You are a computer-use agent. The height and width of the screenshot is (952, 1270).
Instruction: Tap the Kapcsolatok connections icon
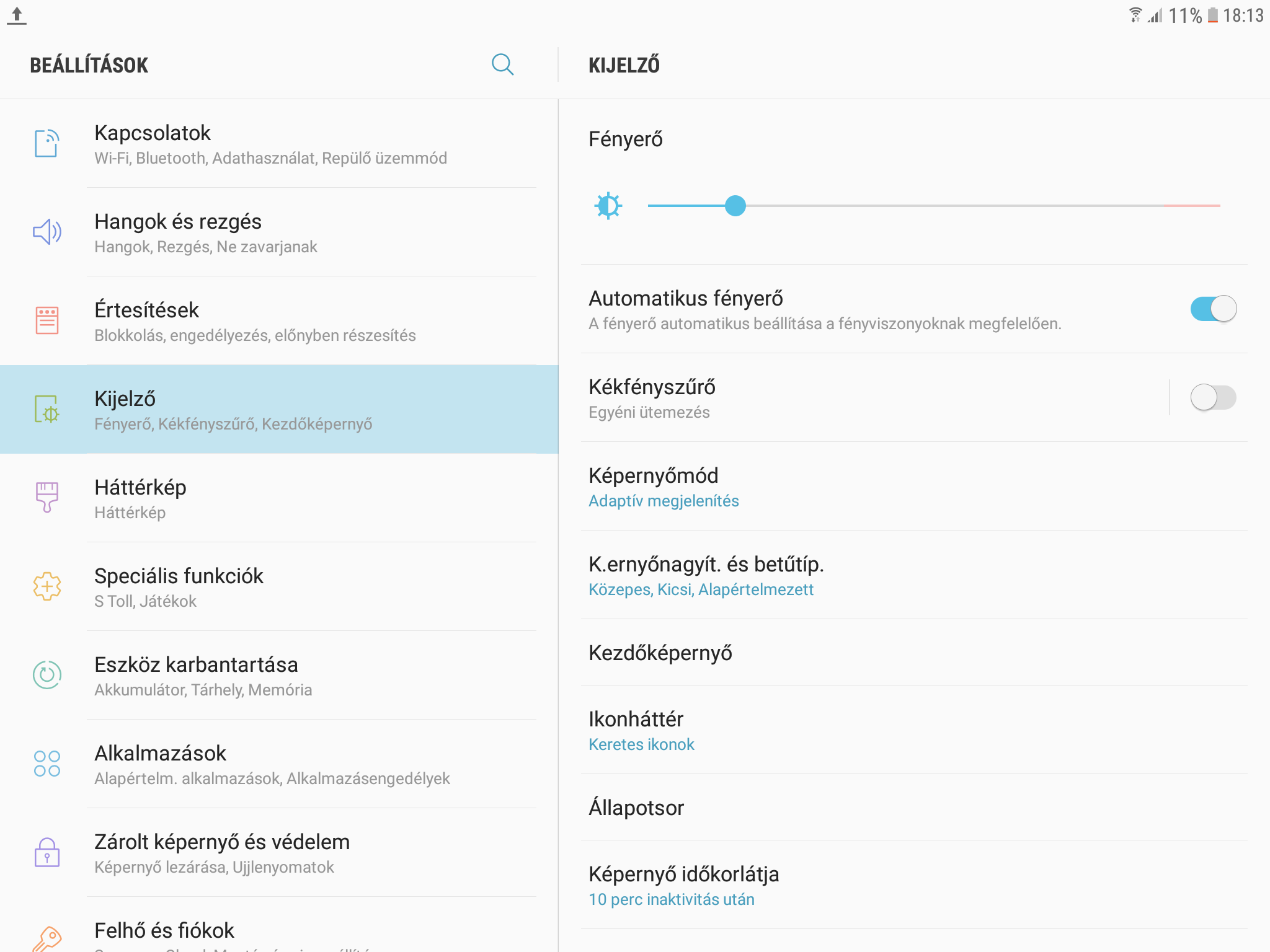click(x=47, y=143)
